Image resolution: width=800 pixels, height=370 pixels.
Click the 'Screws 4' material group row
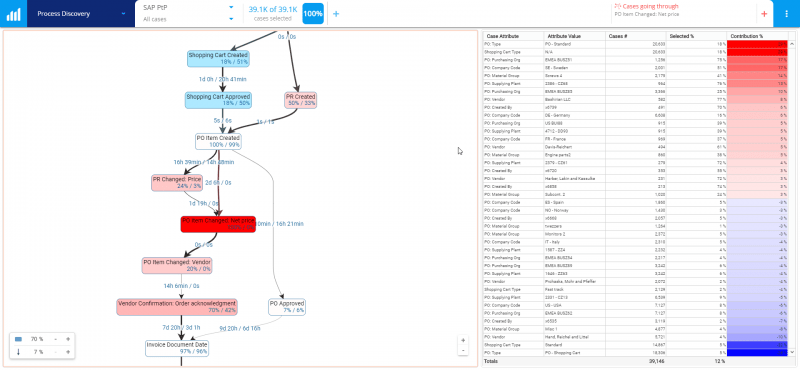[x=635, y=76]
